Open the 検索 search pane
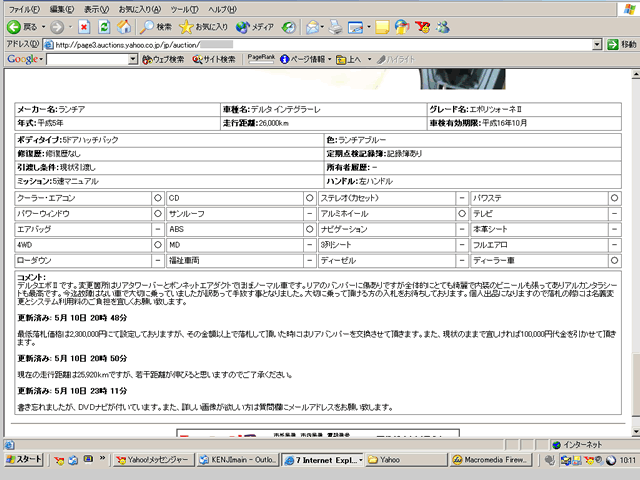640x480 pixels. click(x=156, y=27)
